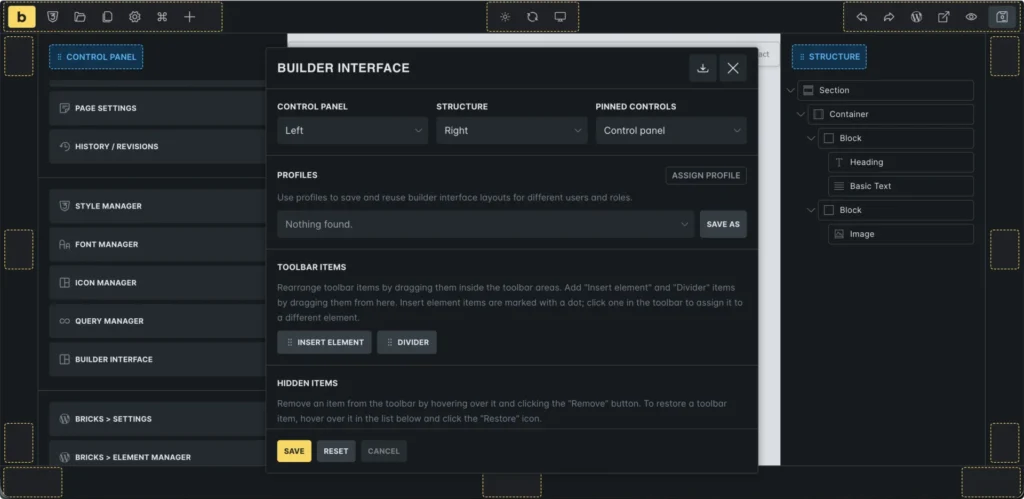This screenshot has height=499, width=1024.
Task: Click the Query Manager infinity icon
Action: pyautogui.click(x=64, y=321)
